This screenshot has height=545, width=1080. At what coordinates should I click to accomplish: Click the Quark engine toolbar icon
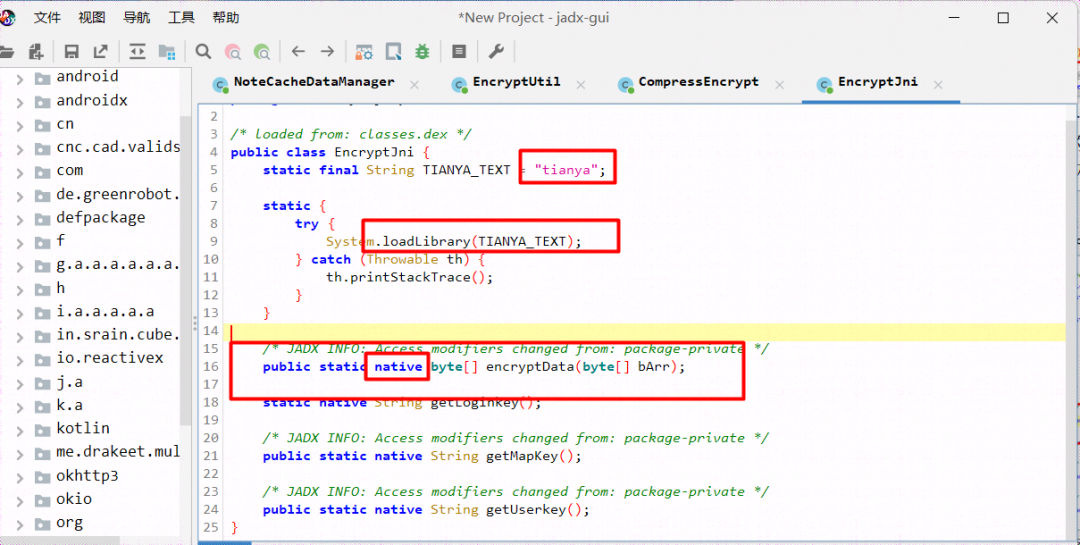click(x=393, y=51)
